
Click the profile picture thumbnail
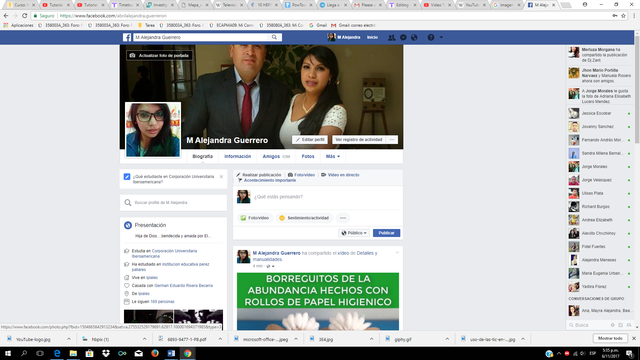(153, 129)
